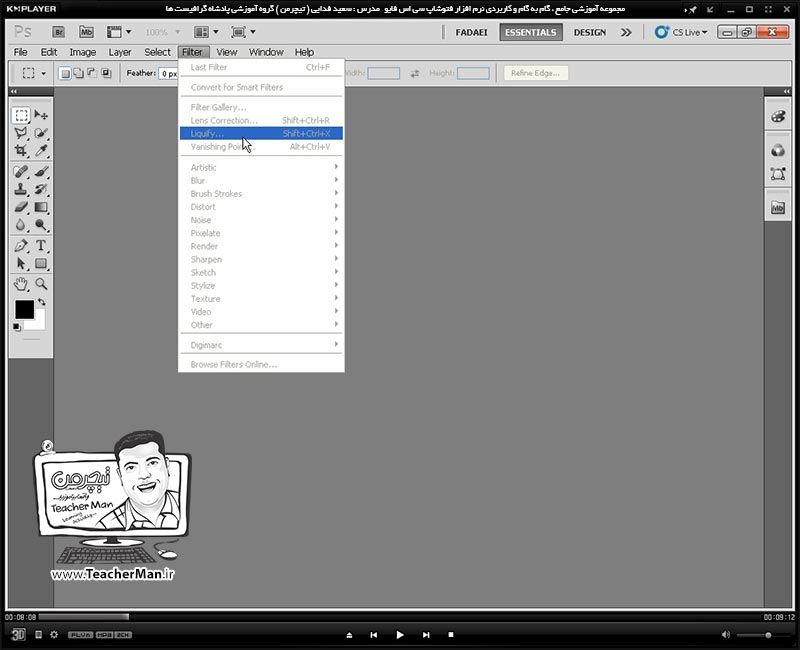Screen dimensions: 800x650
Task: Enable Intersect with selection mode
Action: click(x=106, y=73)
